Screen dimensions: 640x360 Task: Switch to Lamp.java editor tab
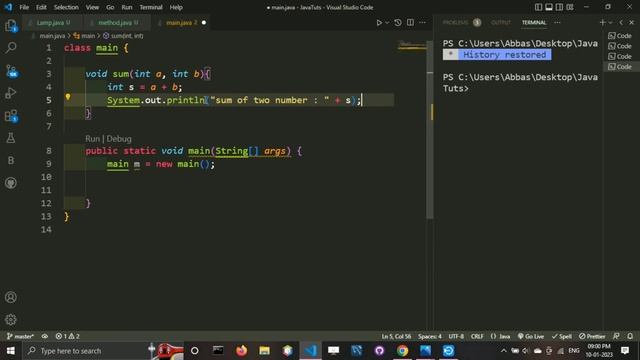pyautogui.click(x=53, y=22)
